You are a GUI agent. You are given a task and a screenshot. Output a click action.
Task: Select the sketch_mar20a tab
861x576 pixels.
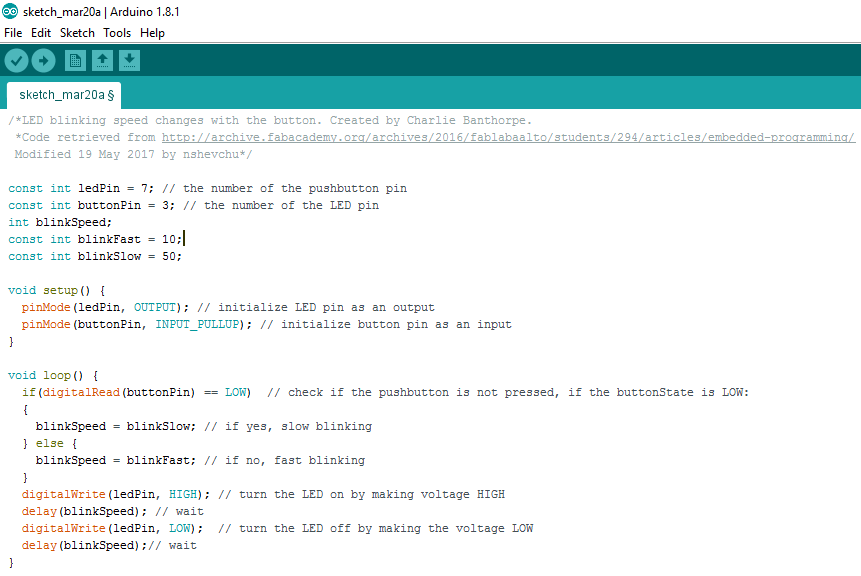tap(64, 95)
